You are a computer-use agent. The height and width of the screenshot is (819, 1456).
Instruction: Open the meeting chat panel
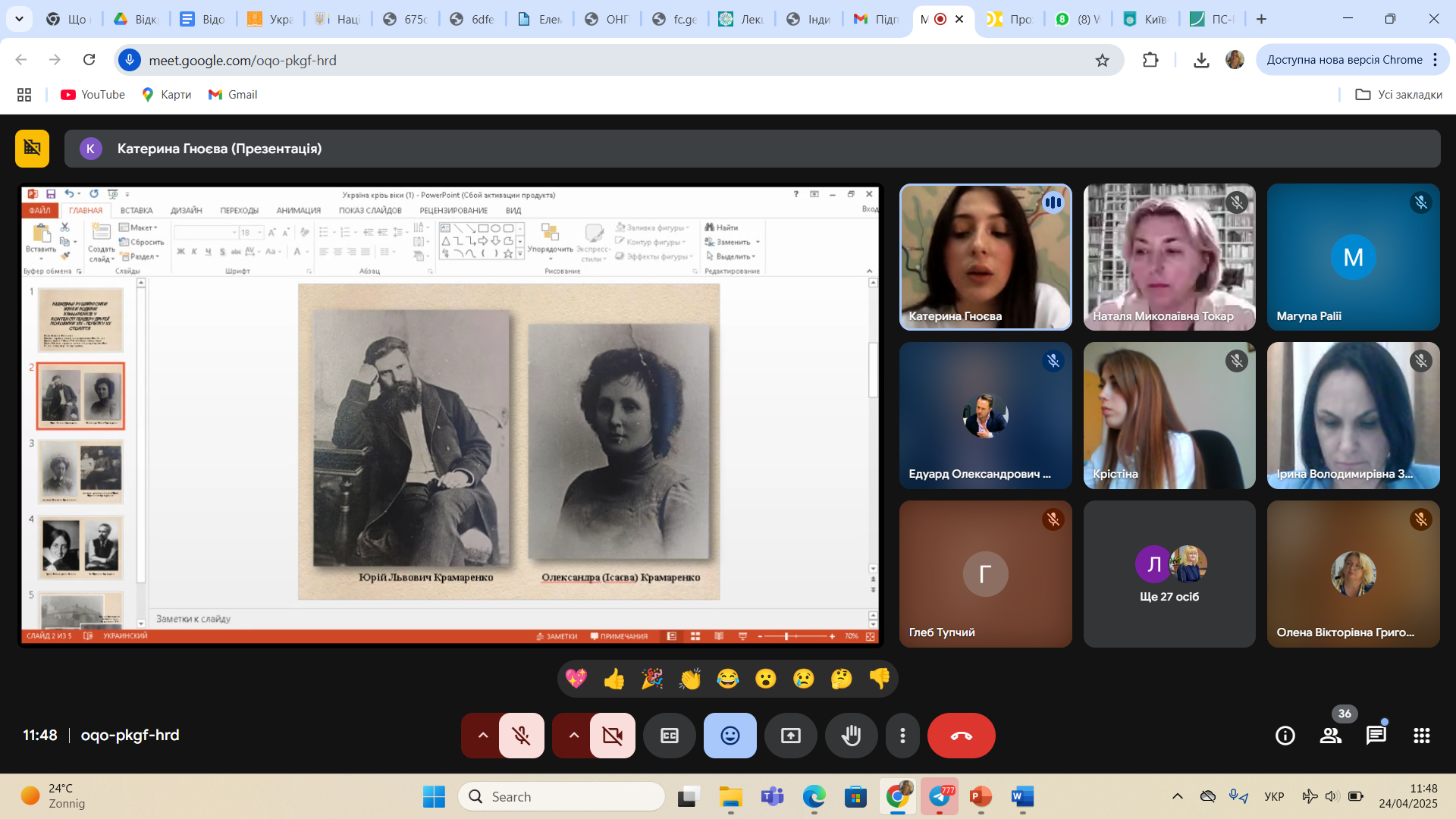(x=1376, y=735)
